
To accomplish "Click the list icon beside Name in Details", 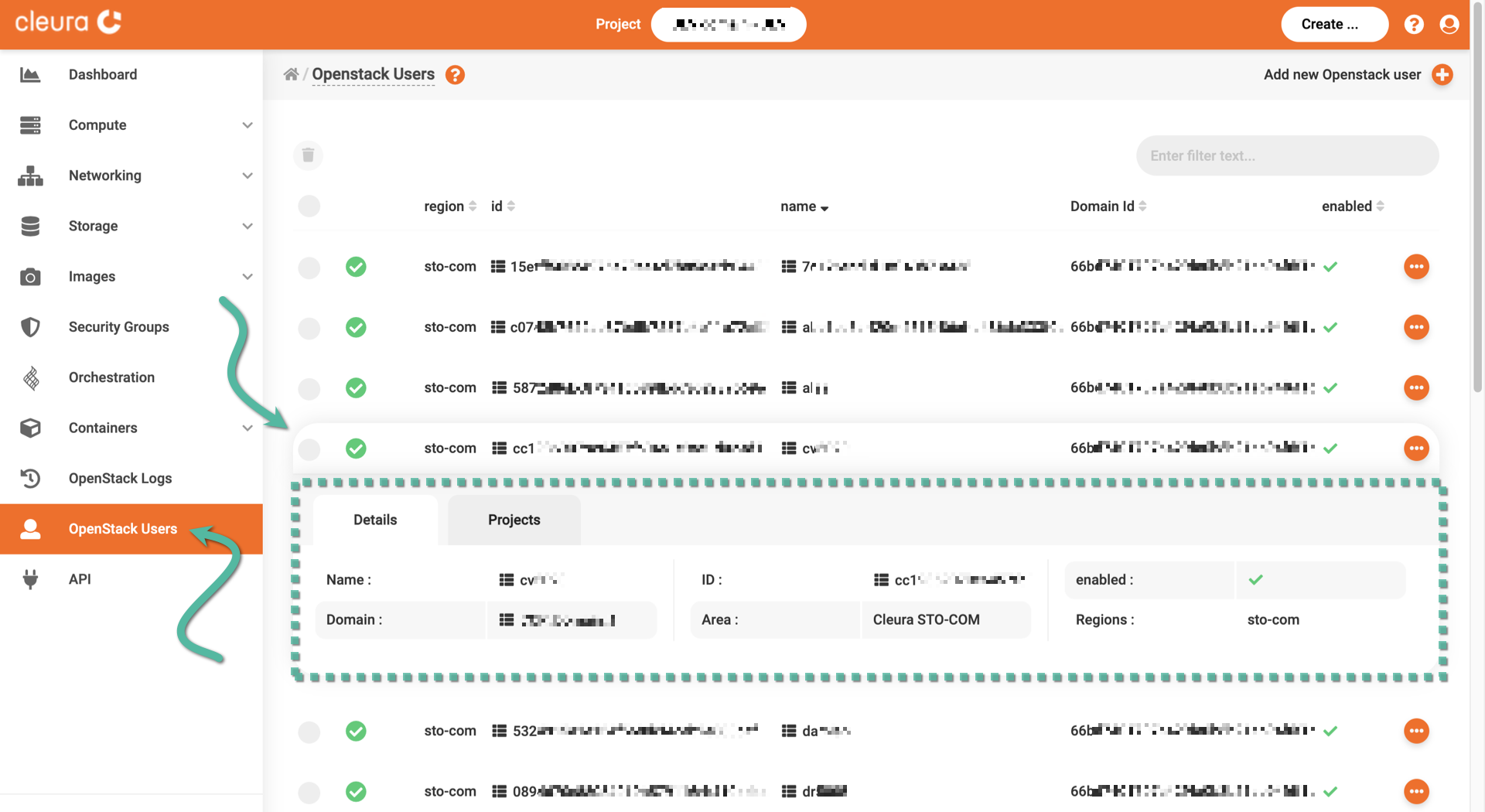I will coord(507,580).
